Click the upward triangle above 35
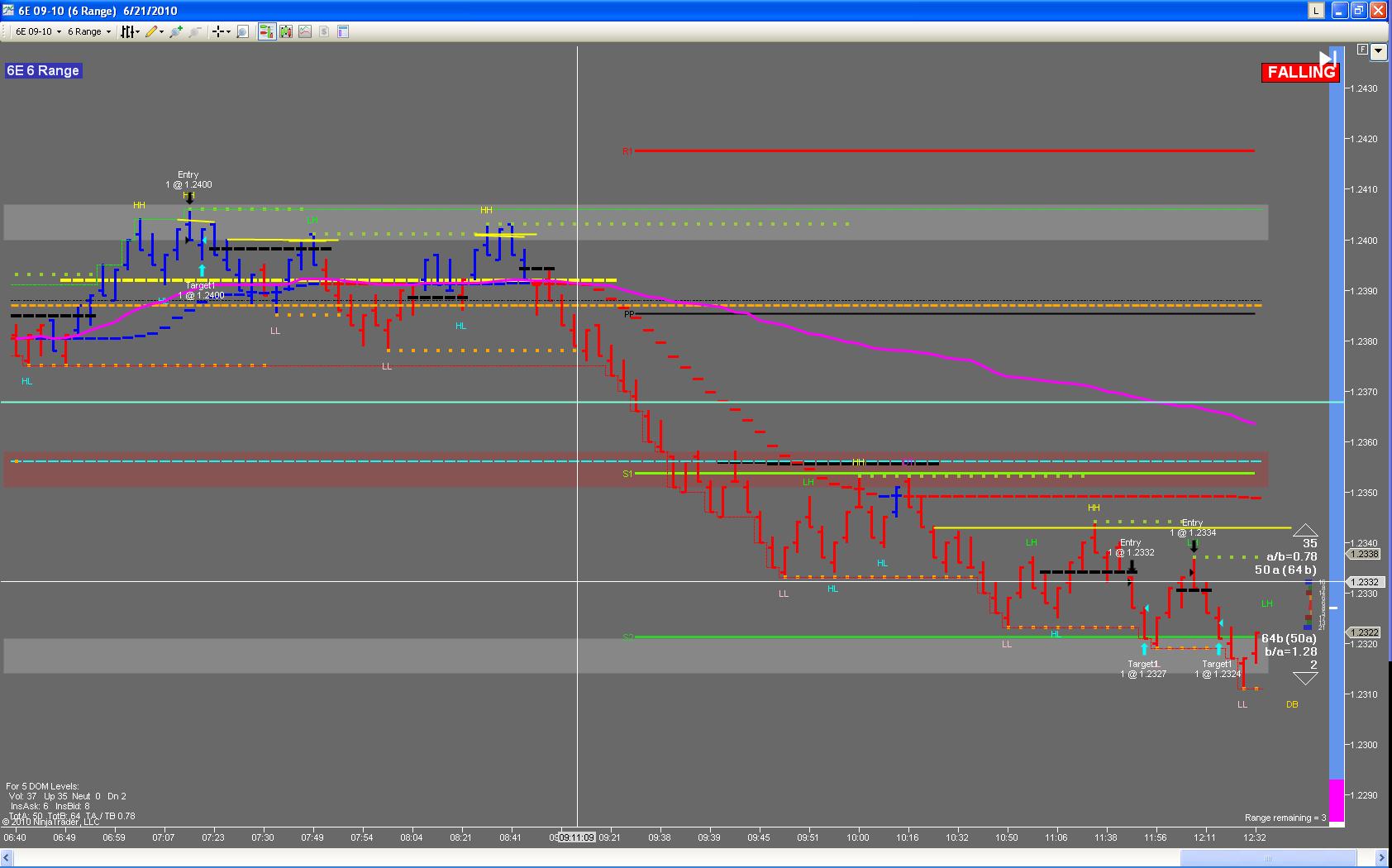 tap(1305, 530)
